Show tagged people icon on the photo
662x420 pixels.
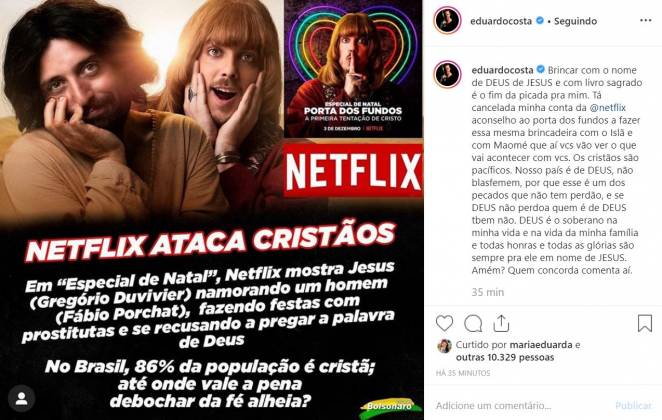coord(22,398)
